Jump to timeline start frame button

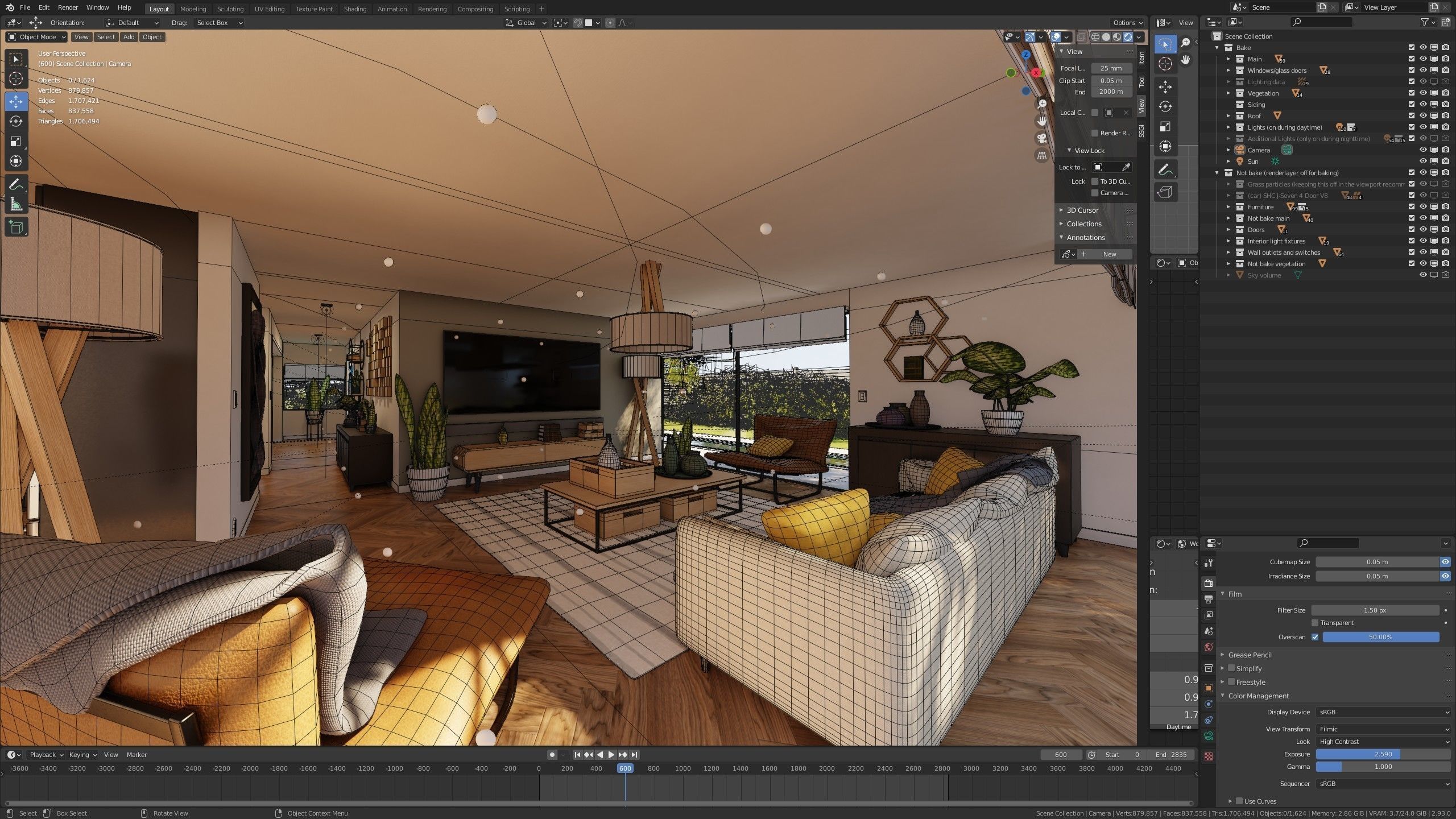tap(577, 755)
